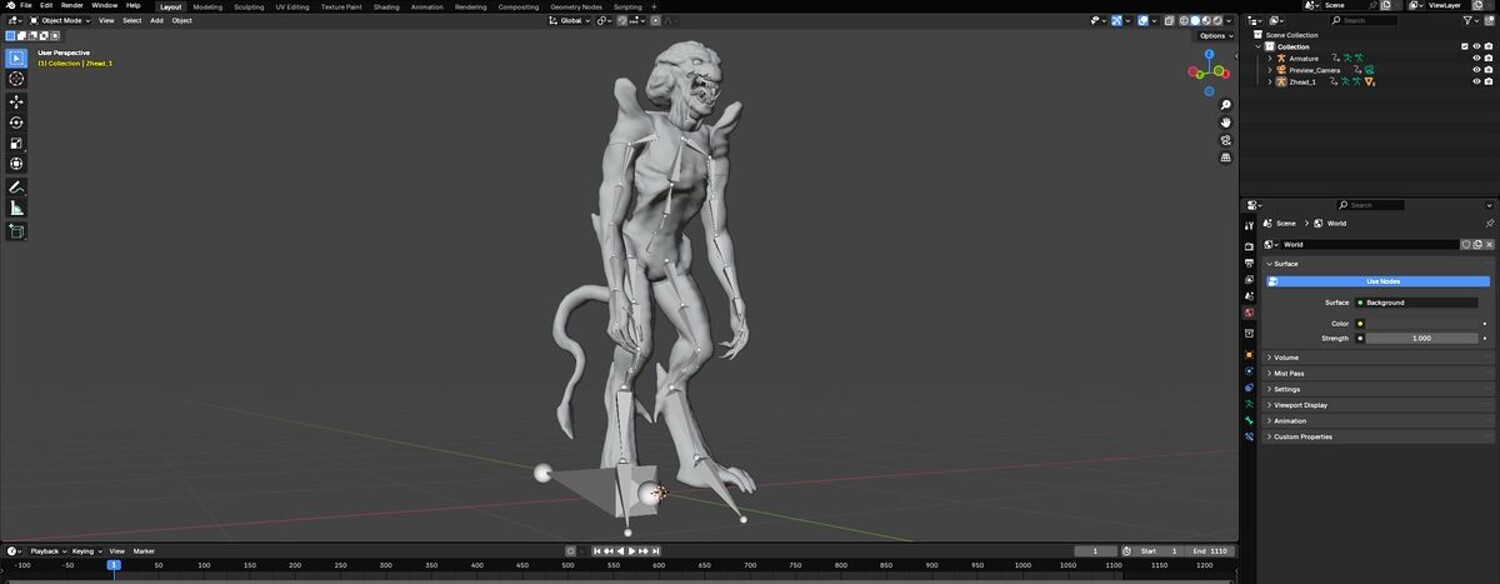Select the Add Cube tool
Viewport: 1500px width, 584px height.
click(x=16, y=231)
